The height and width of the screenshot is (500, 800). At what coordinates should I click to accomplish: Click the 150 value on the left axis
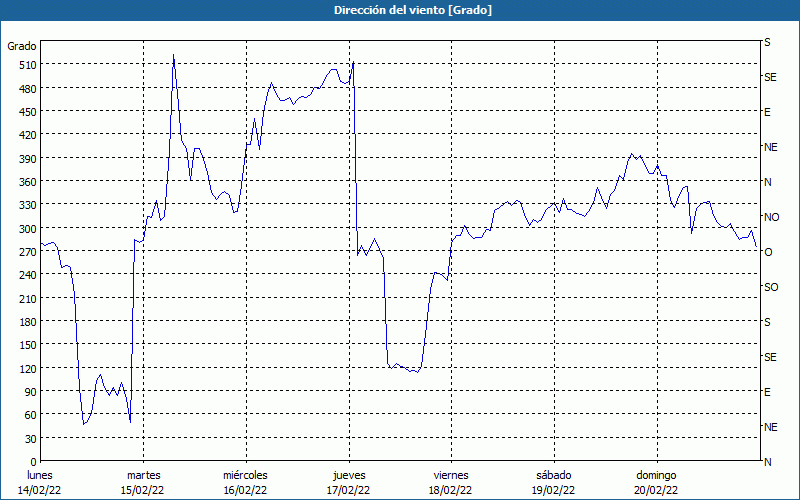[28, 345]
